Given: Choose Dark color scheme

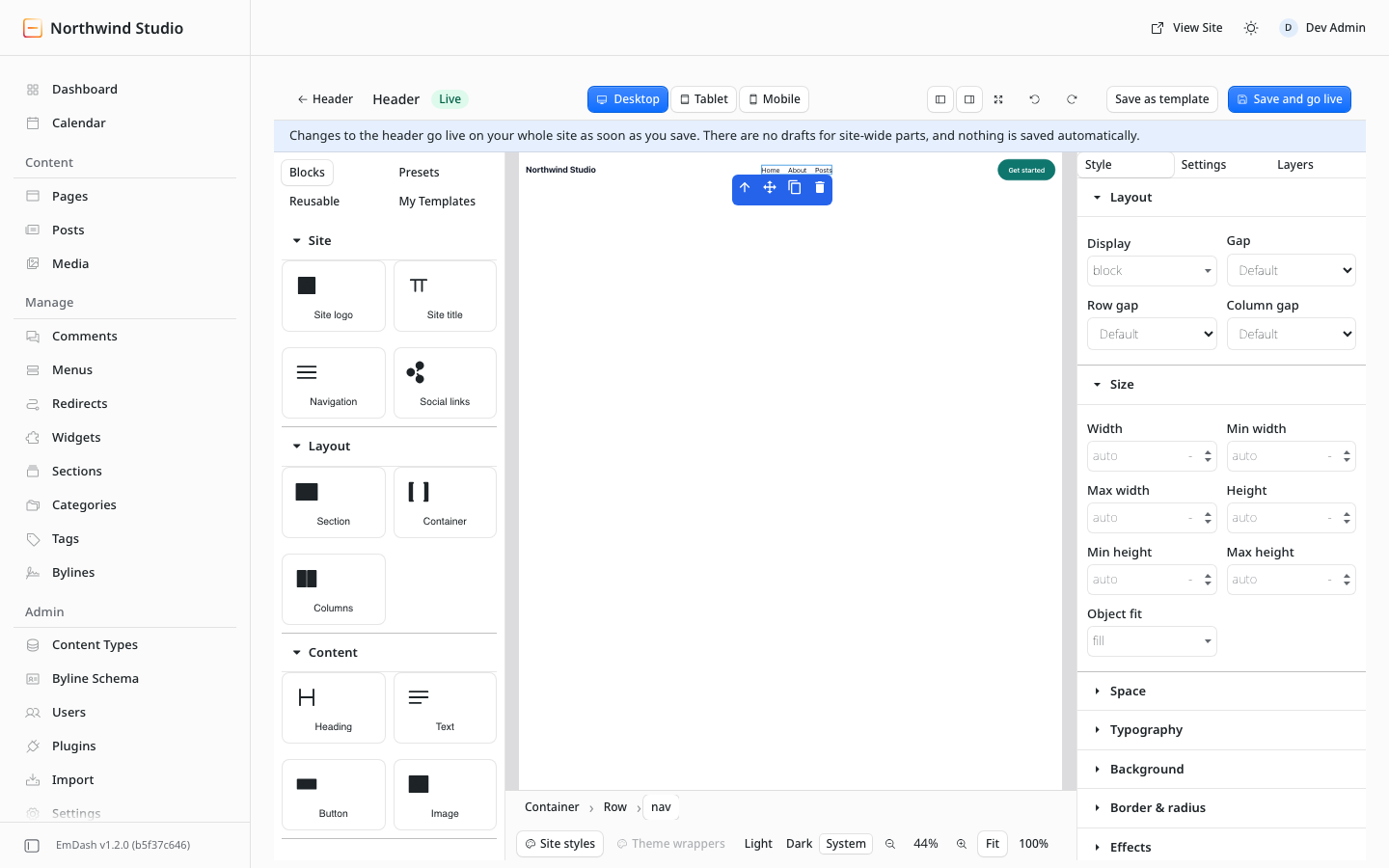Looking at the screenshot, I should pyautogui.click(x=799, y=844).
